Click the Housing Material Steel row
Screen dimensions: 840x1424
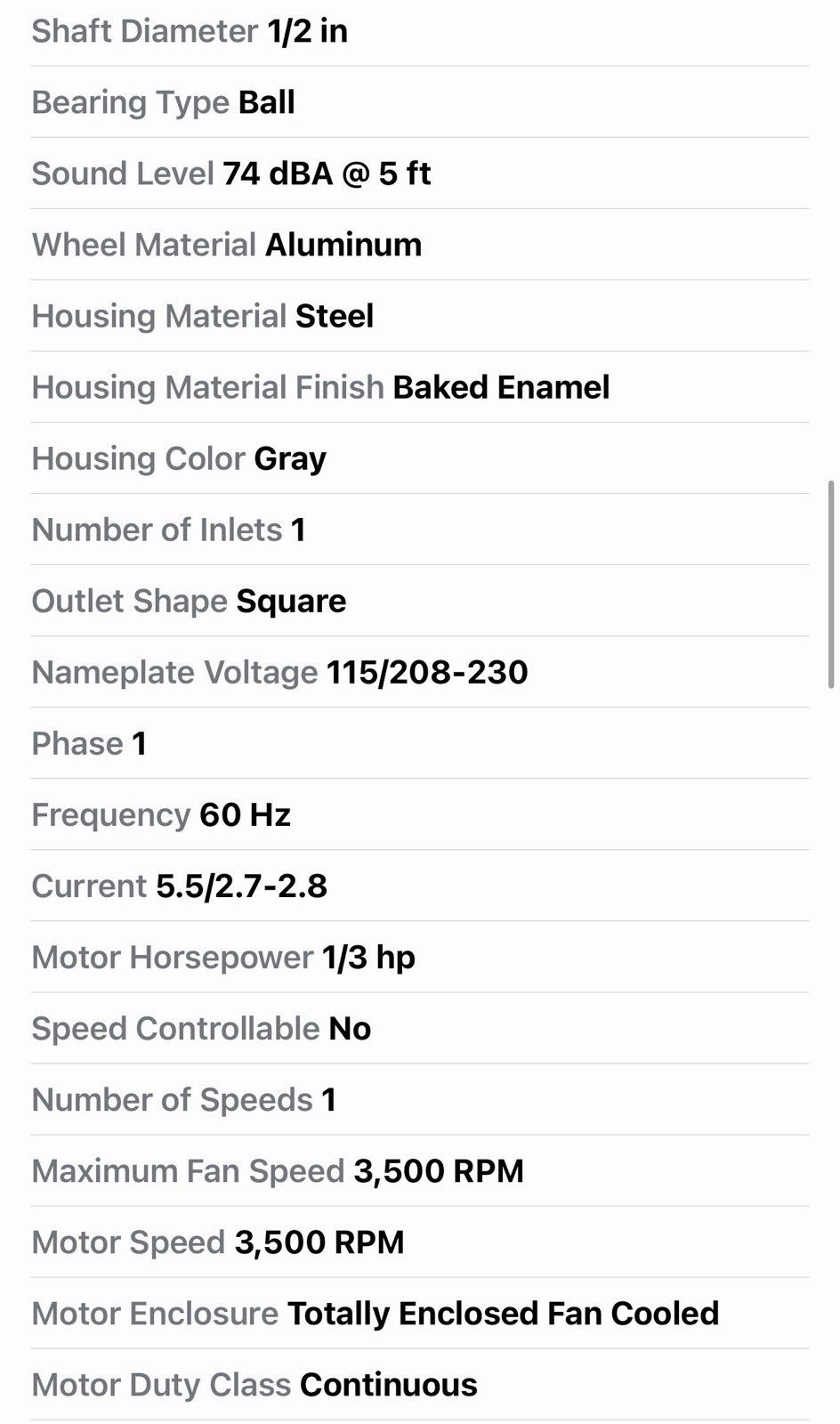420,316
